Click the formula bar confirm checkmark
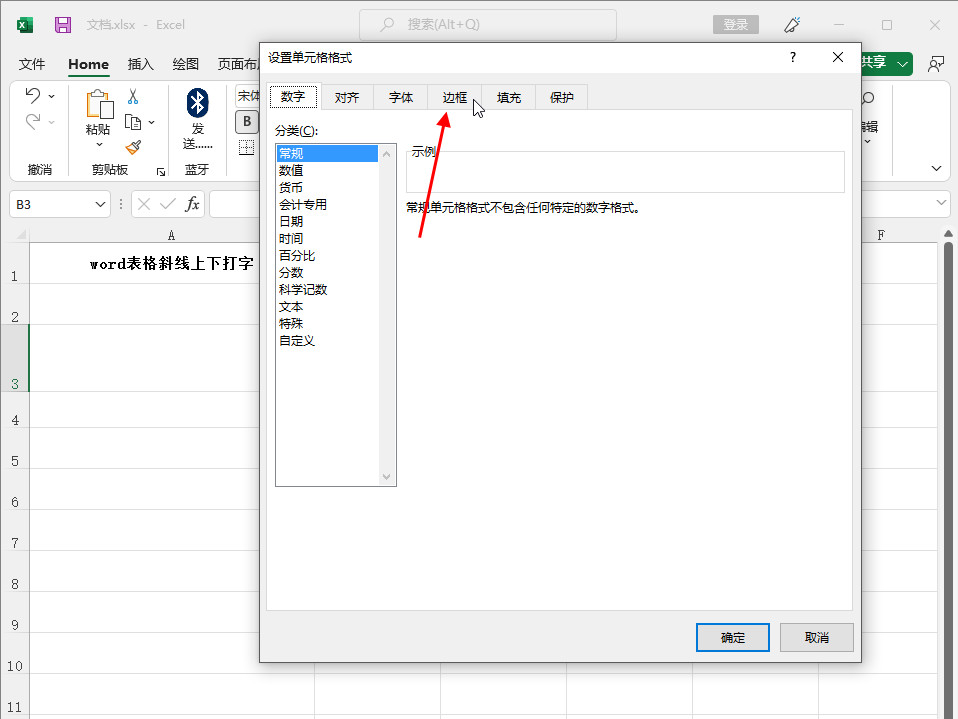The width and height of the screenshot is (958, 719). pyautogui.click(x=167, y=204)
